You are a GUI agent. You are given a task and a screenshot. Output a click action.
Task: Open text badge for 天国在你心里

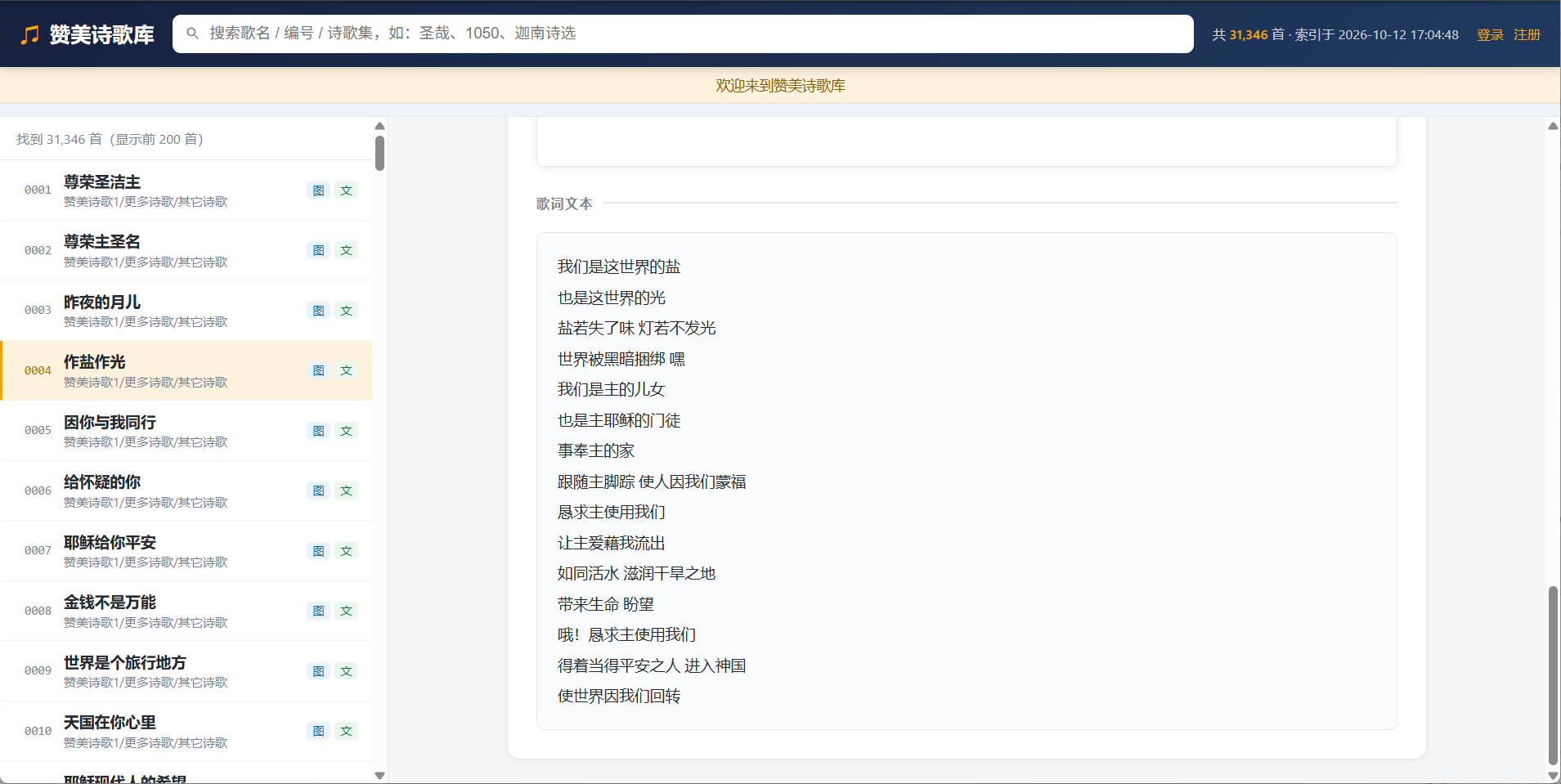pyautogui.click(x=347, y=731)
